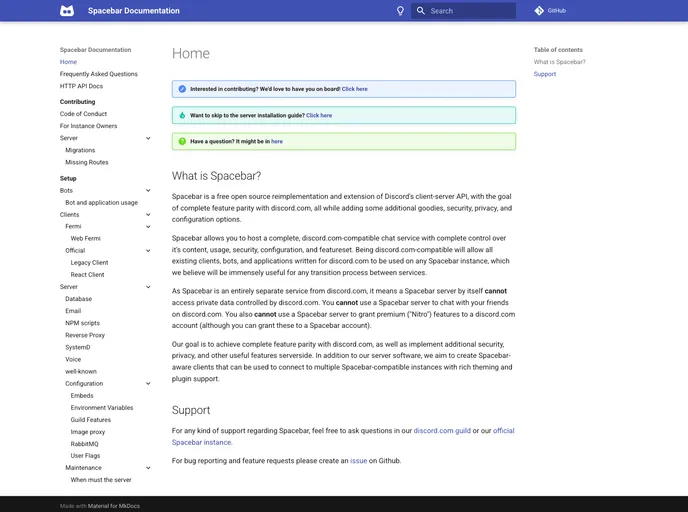
Task: Open Frequently Asked Questions page
Action: click(x=99, y=74)
